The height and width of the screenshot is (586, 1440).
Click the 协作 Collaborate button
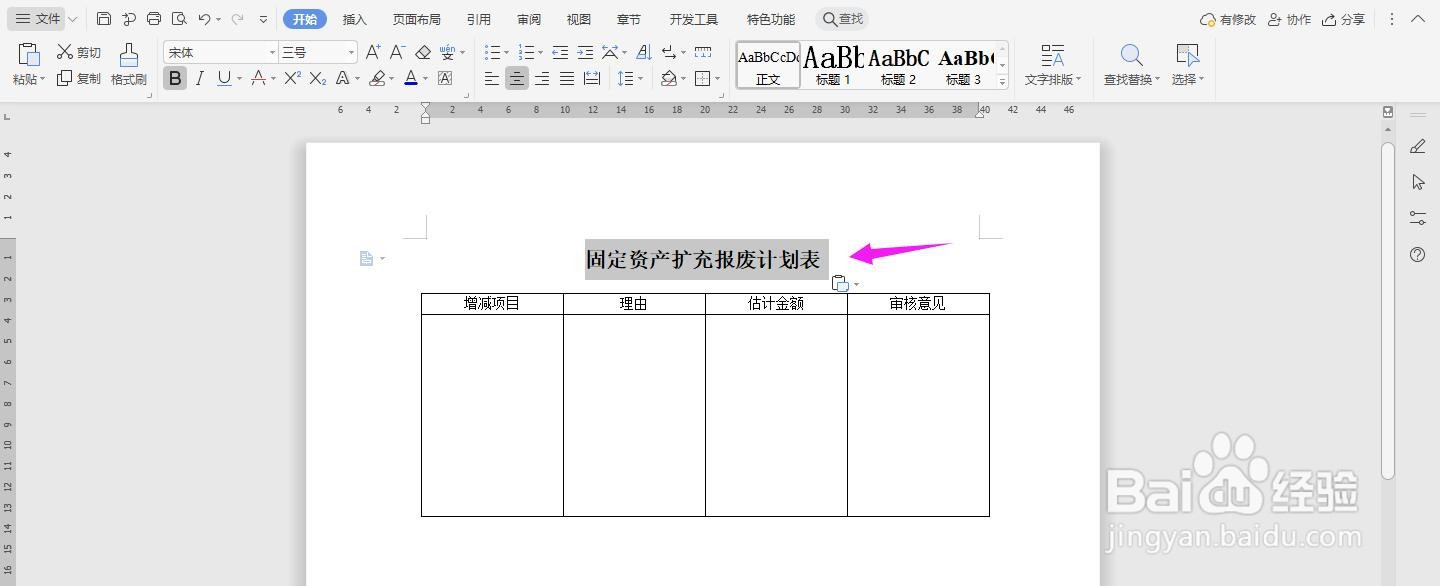point(1289,19)
